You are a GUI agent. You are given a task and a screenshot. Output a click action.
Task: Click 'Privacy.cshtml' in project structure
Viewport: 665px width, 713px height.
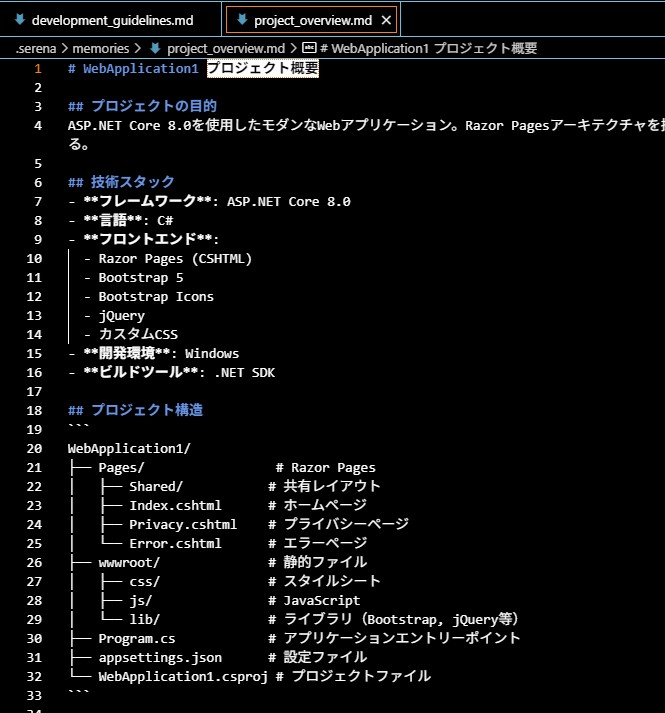pyautogui.click(x=183, y=525)
